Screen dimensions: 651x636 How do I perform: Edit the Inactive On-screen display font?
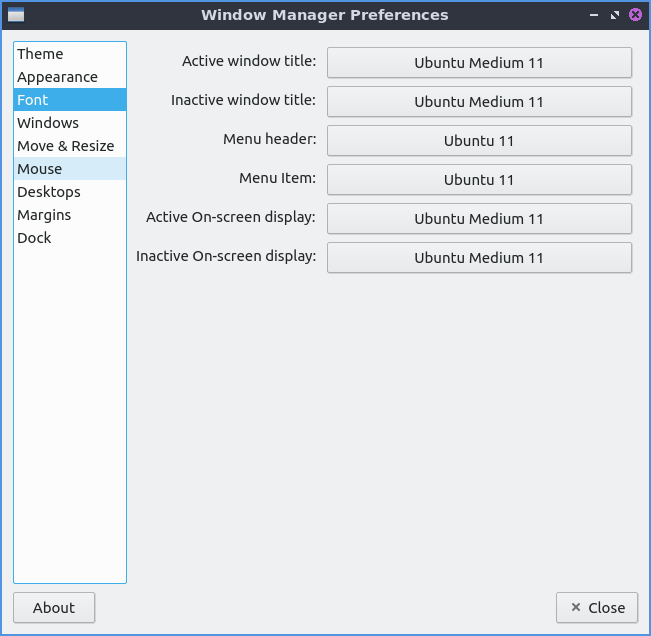tap(479, 257)
